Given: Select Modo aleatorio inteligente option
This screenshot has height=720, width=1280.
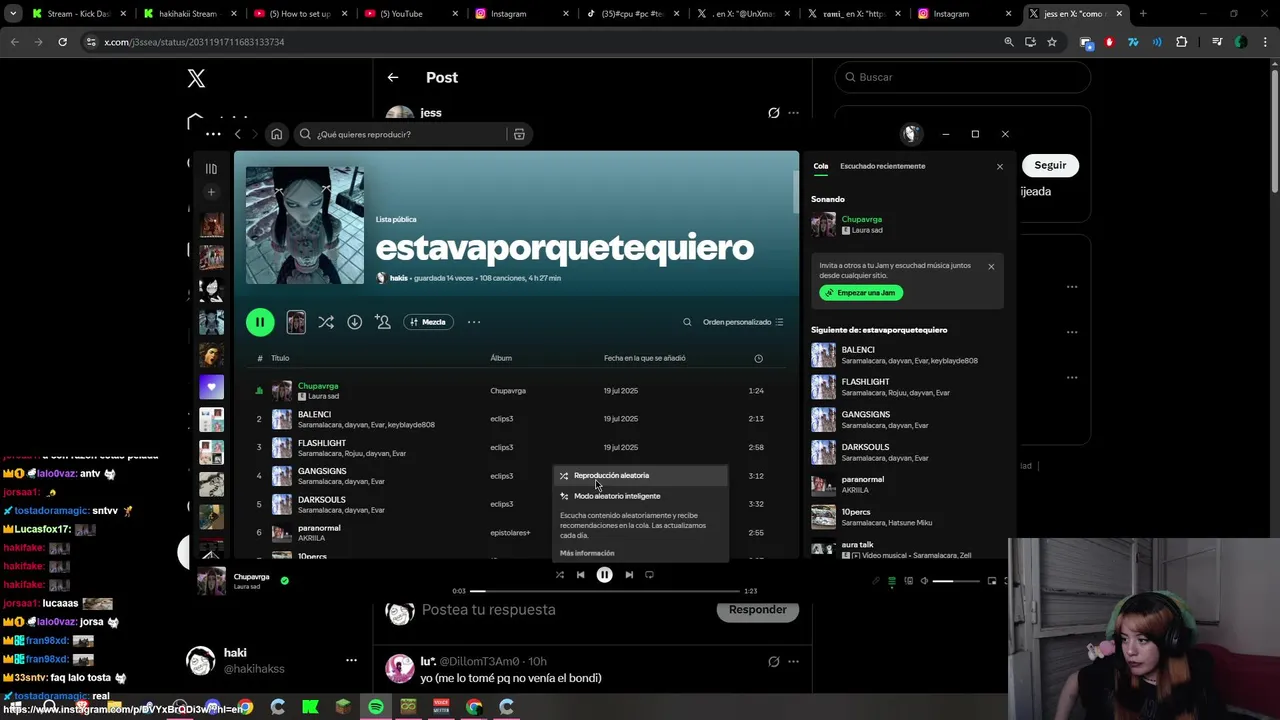Looking at the screenshot, I should click(640, 496).
